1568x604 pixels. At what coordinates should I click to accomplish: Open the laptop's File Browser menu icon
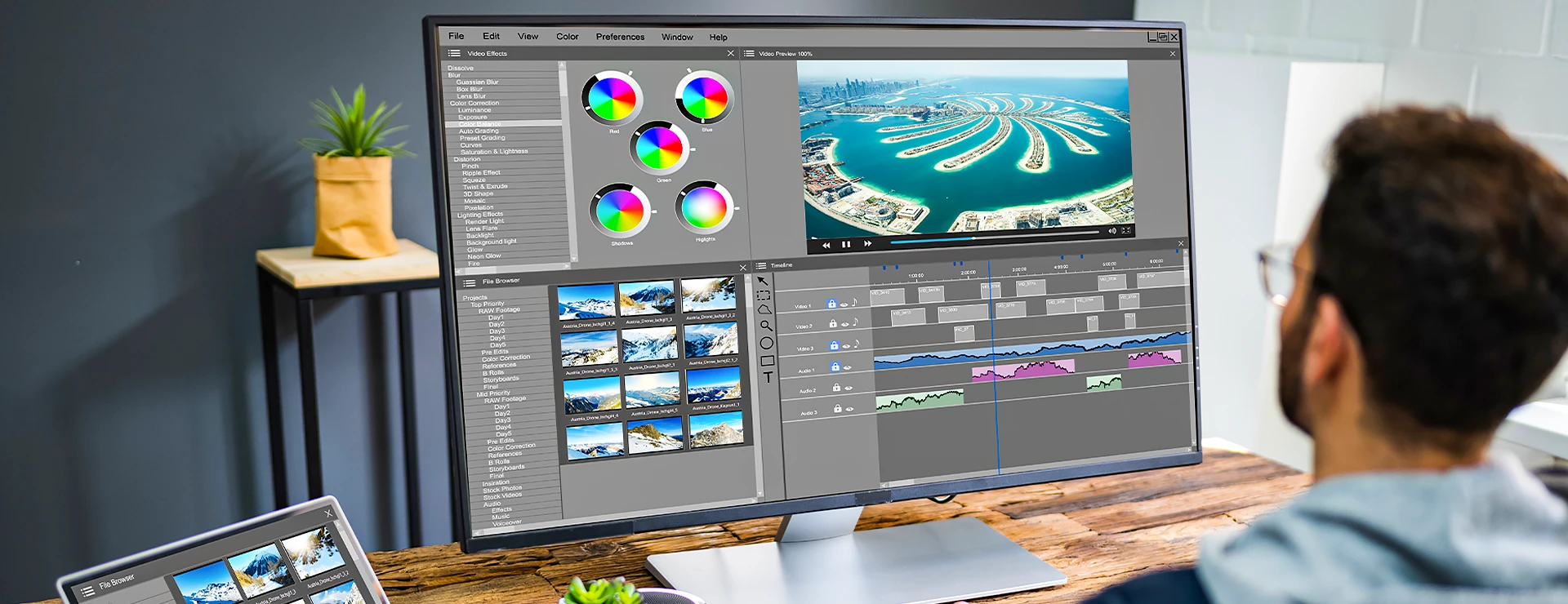(87, 591)
